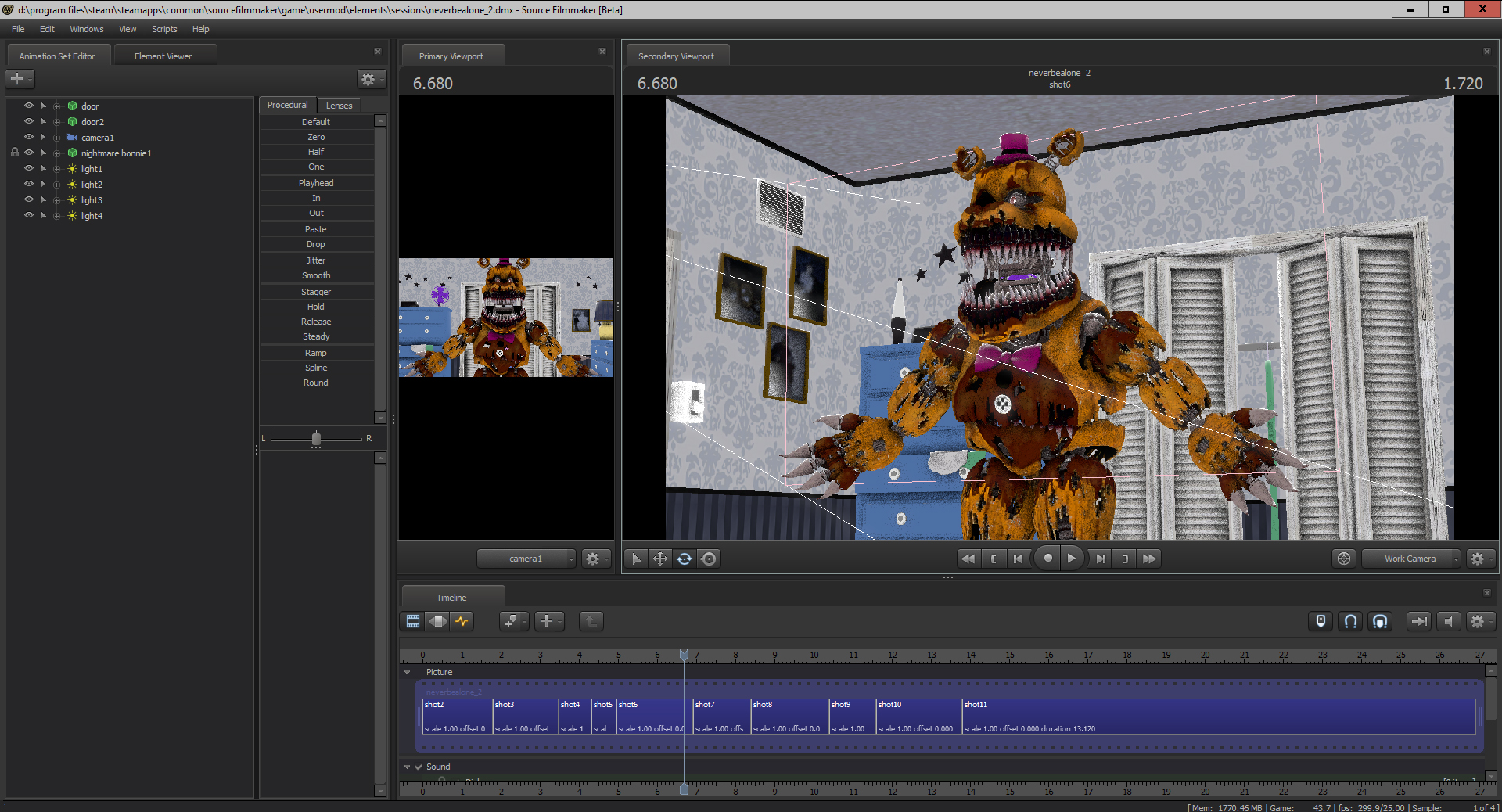Unlock the nightmare bonnie1 lock icon

click(x=14, y=153)
